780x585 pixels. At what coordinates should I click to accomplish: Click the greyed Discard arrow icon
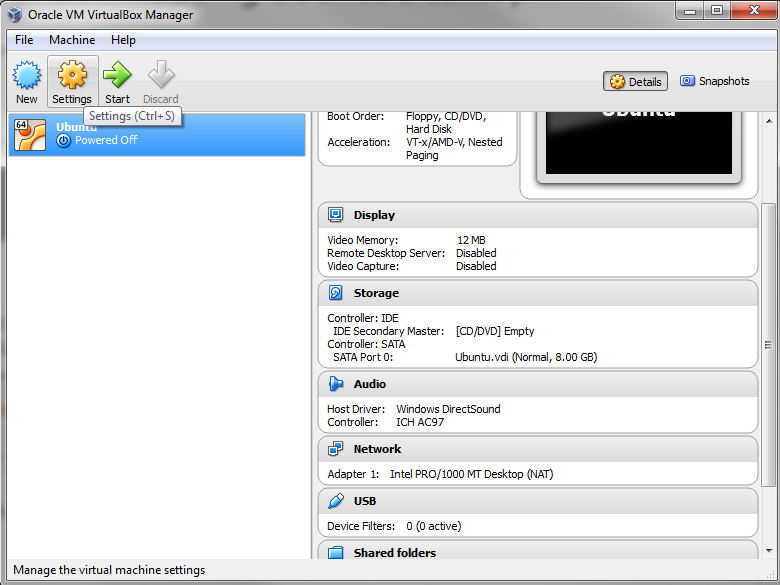coord(161,75)
